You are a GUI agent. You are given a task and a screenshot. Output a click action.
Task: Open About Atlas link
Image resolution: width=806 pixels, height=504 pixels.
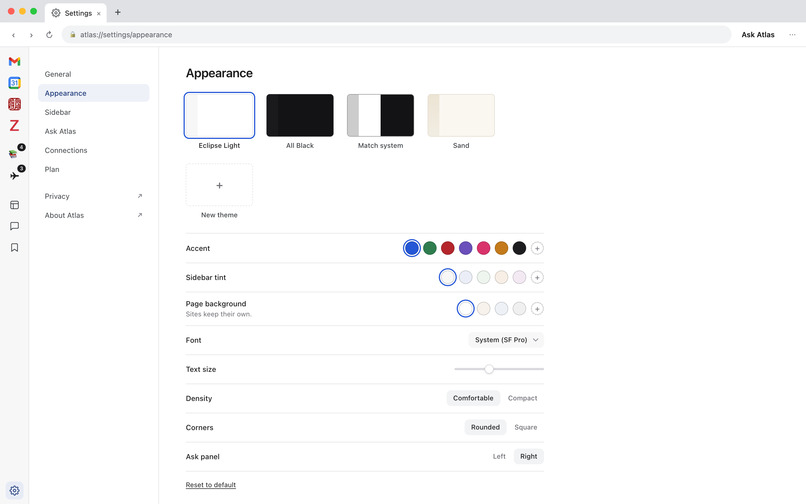94,215
